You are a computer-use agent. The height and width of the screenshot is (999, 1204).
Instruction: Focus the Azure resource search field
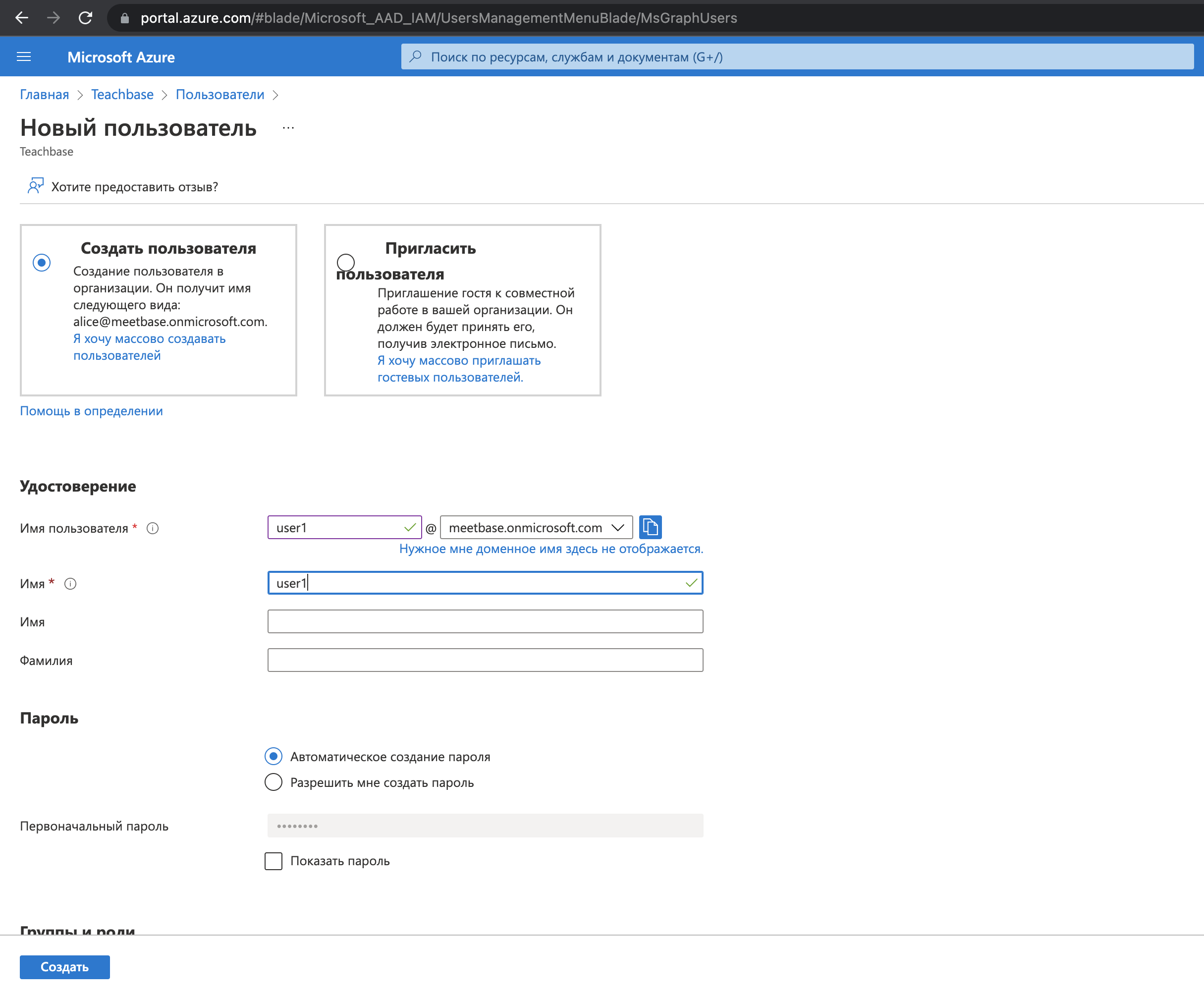point(797,57)
